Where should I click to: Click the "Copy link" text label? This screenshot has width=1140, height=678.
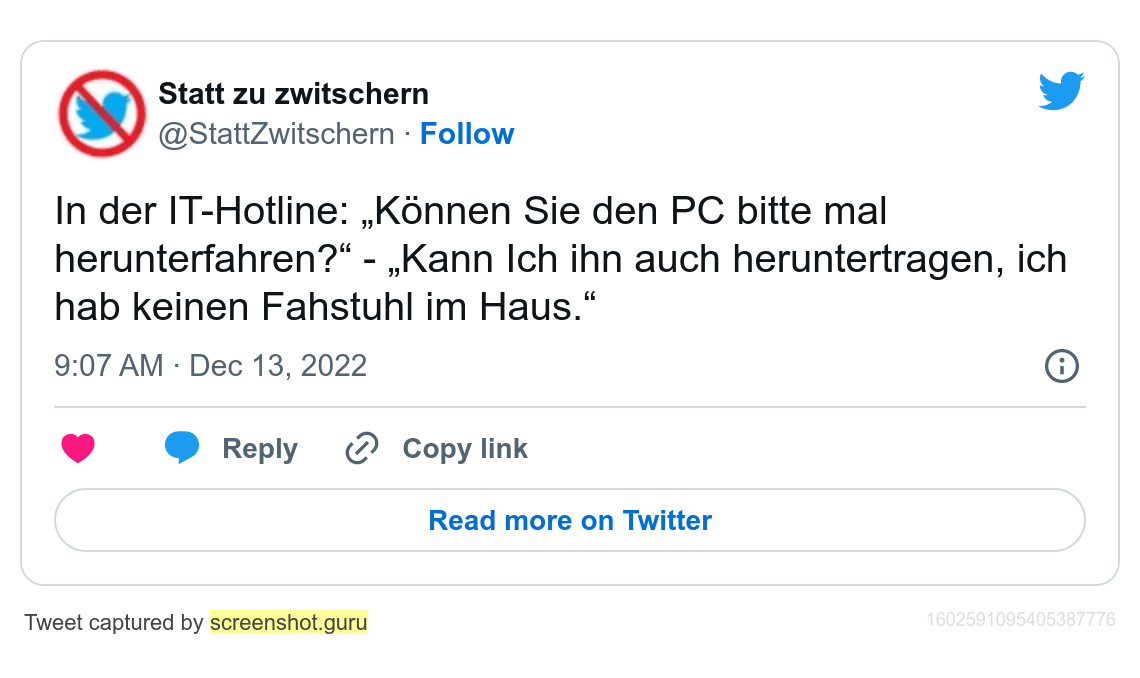pyautogui.click(x=465, y=449)
